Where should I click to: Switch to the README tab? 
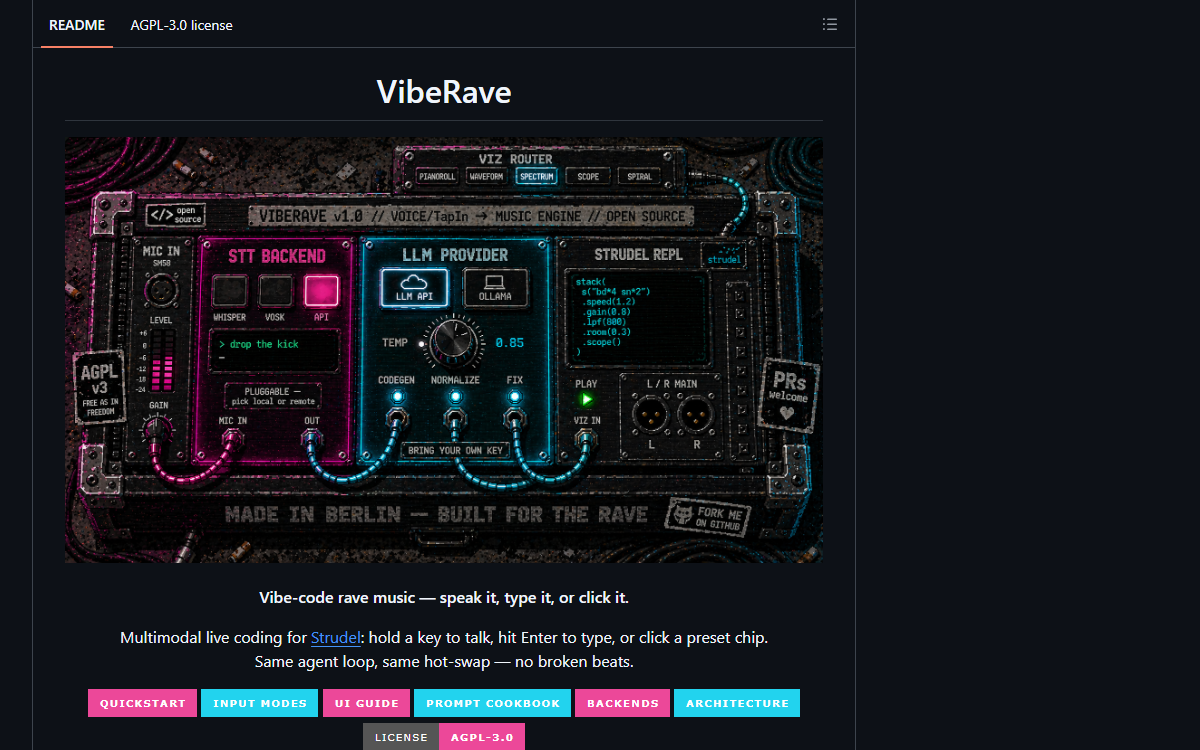point(77,25)
